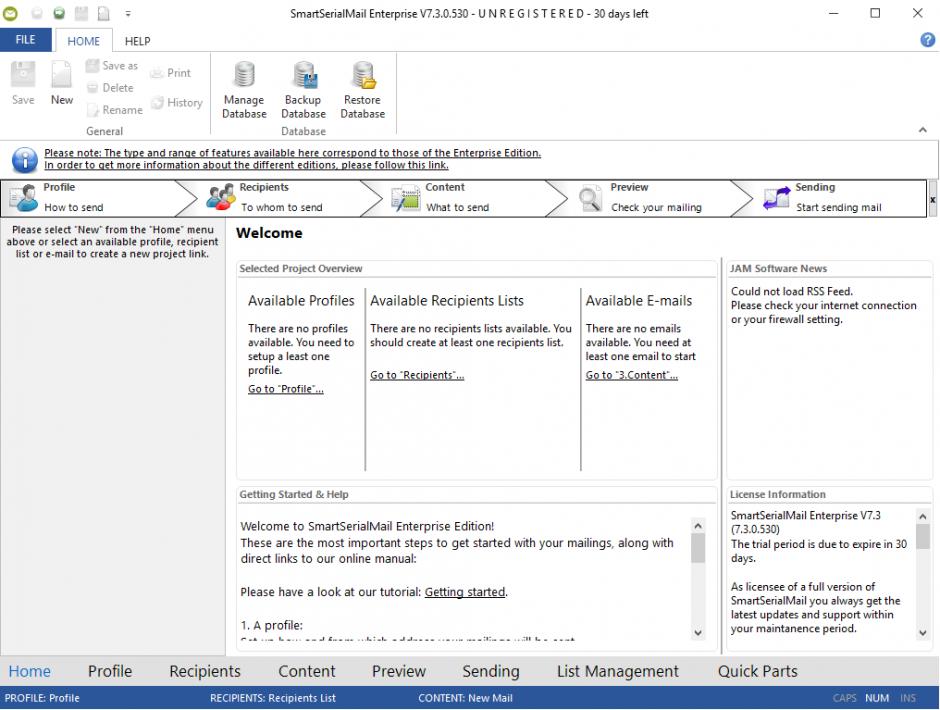
Task: Open the Getting started tutorial link
Action: click(465, 592)
